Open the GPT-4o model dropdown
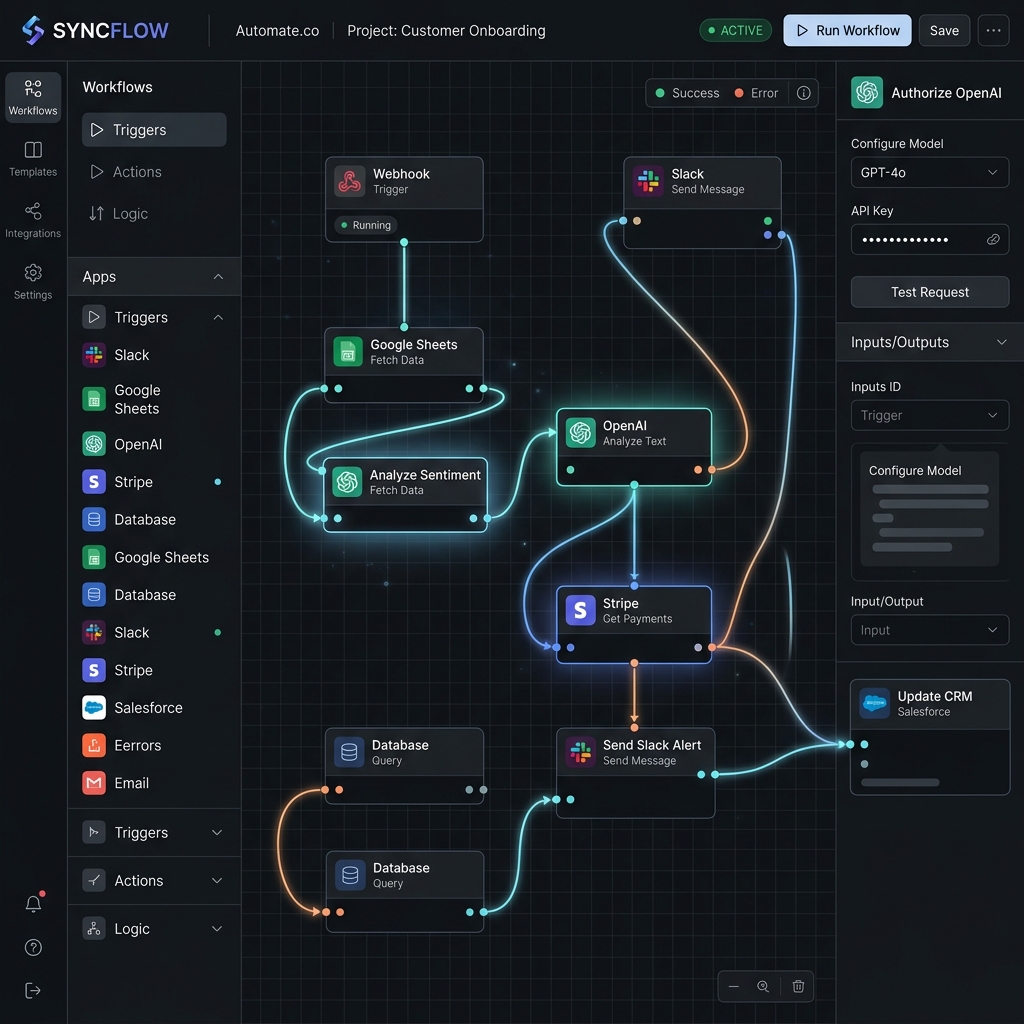Viewport: 1024px width, 1024px height. [929, 172]
